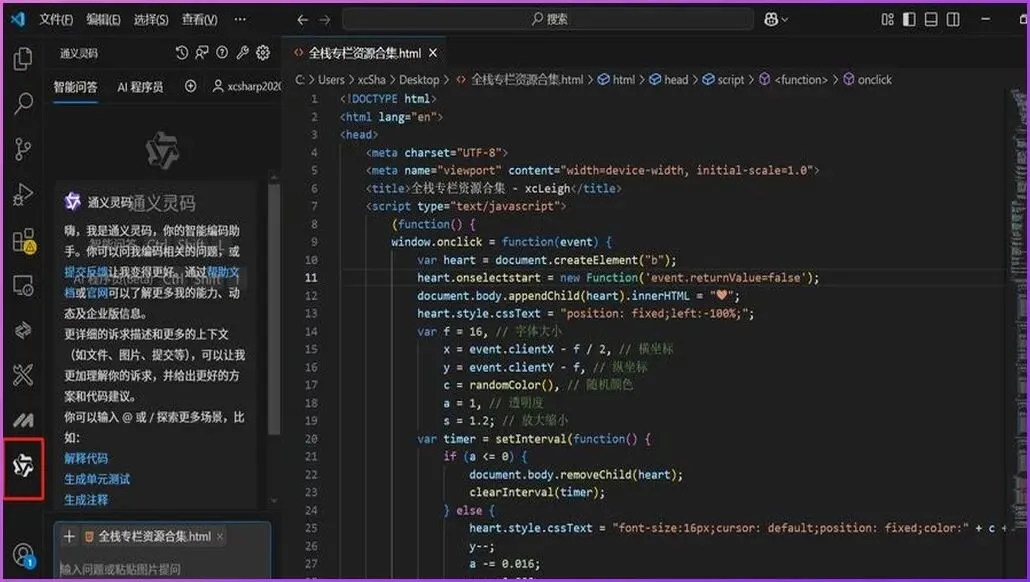Open the 选择(S) menu
1030x582 pixels.
tap(151, 20)
